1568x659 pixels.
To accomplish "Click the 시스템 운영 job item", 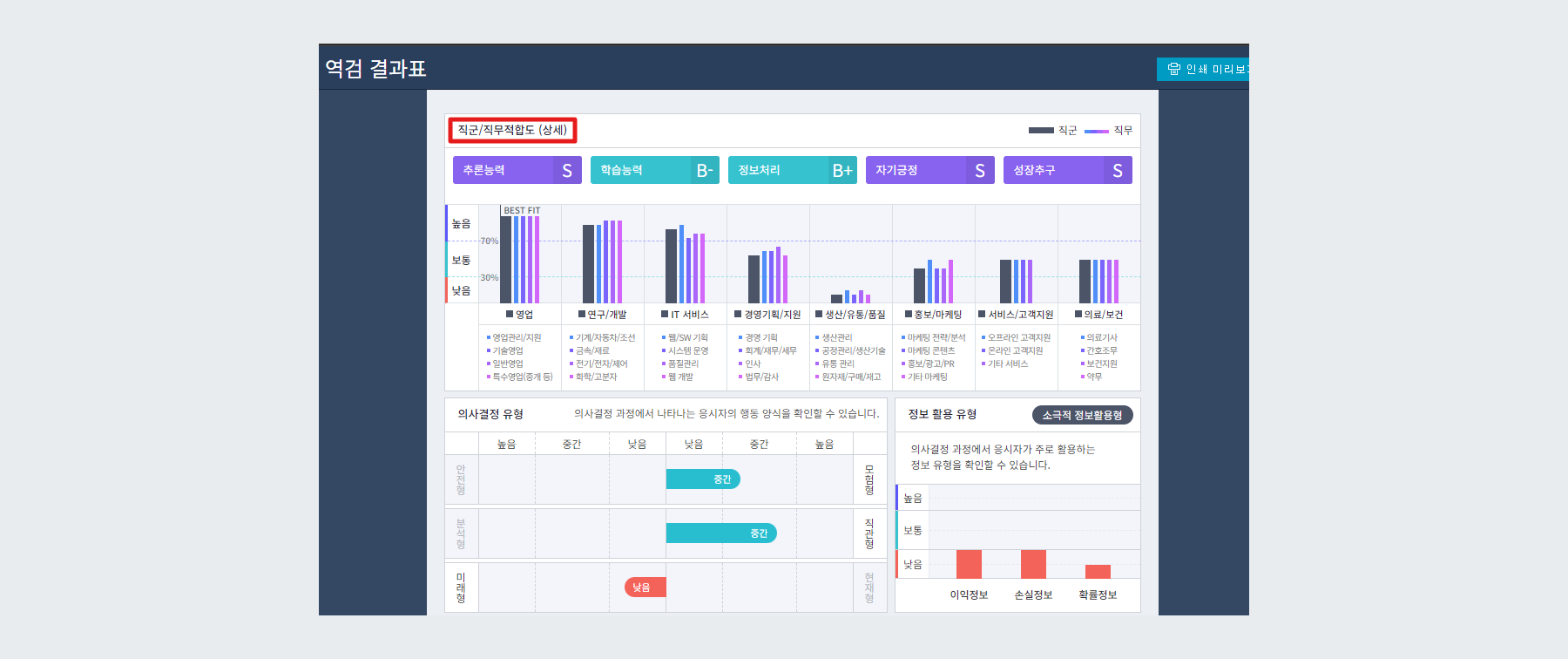I will click(x=685, y=350).
